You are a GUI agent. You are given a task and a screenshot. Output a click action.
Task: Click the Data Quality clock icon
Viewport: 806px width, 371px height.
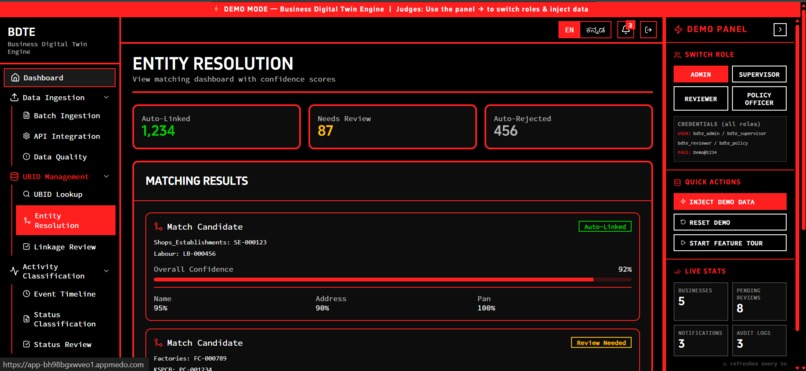pyautogui.click(x=26, y=157)
